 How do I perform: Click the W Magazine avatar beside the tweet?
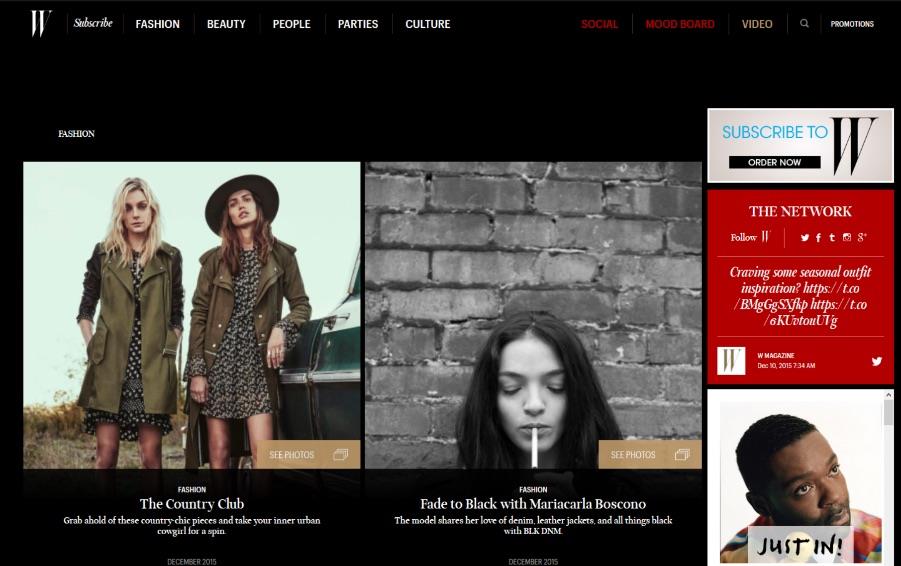point(731,360)
